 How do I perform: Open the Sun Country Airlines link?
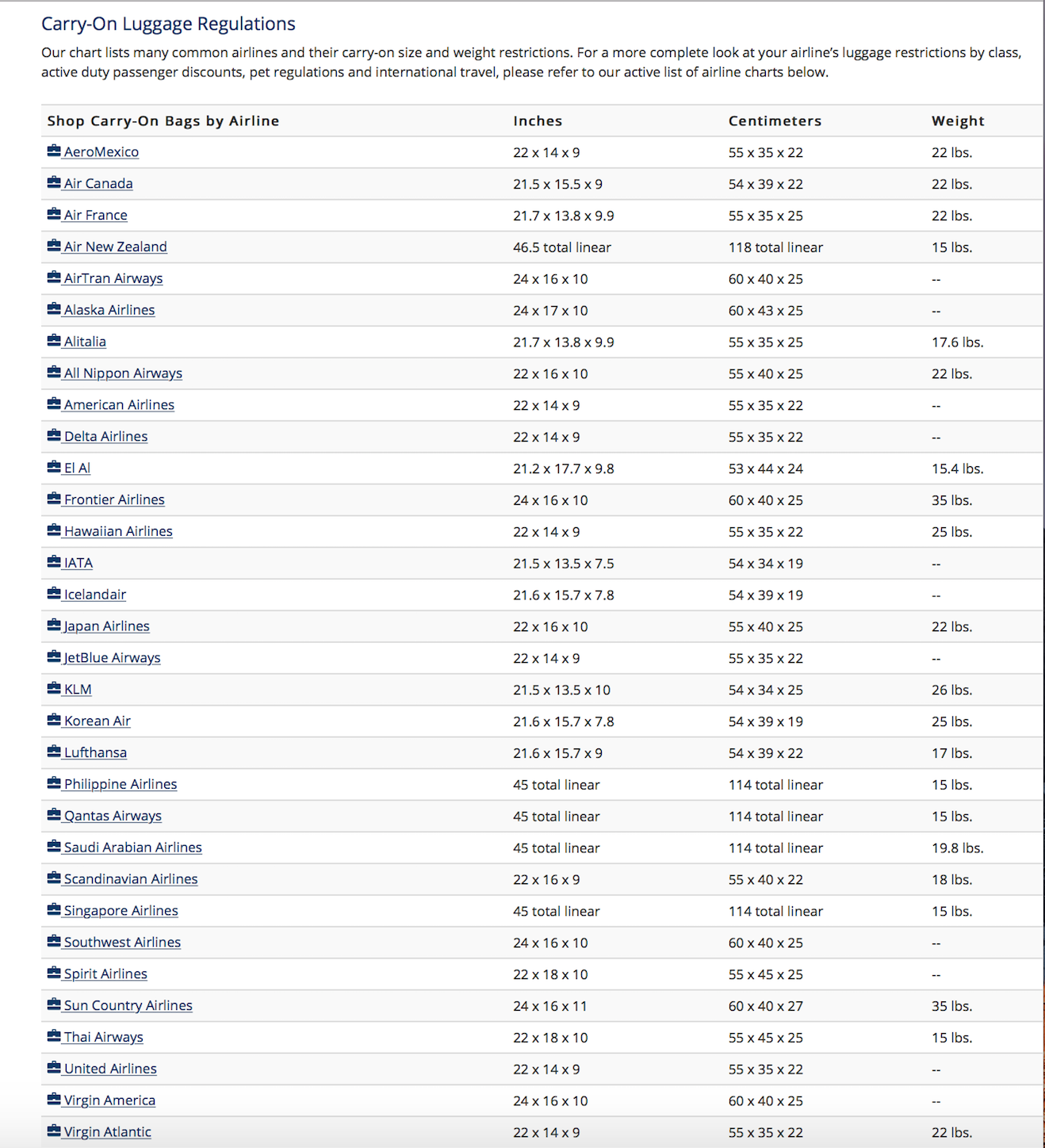pos(128,1005)
